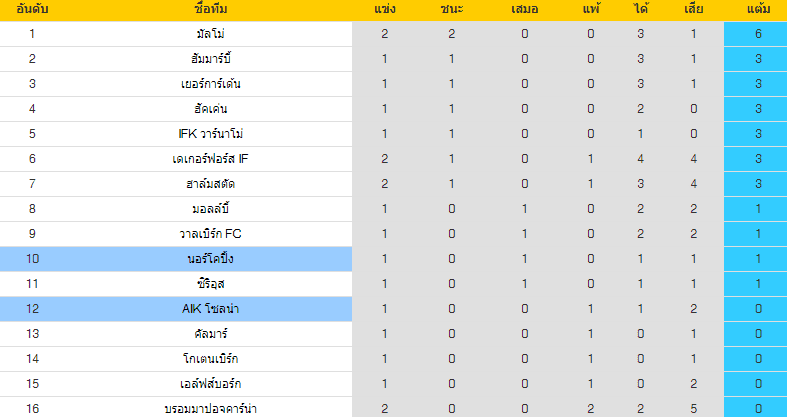Select team name ฮัคเค่น
Image resolution: width=787 pixels, height=417 pixels.
click(x=211, y=109)
